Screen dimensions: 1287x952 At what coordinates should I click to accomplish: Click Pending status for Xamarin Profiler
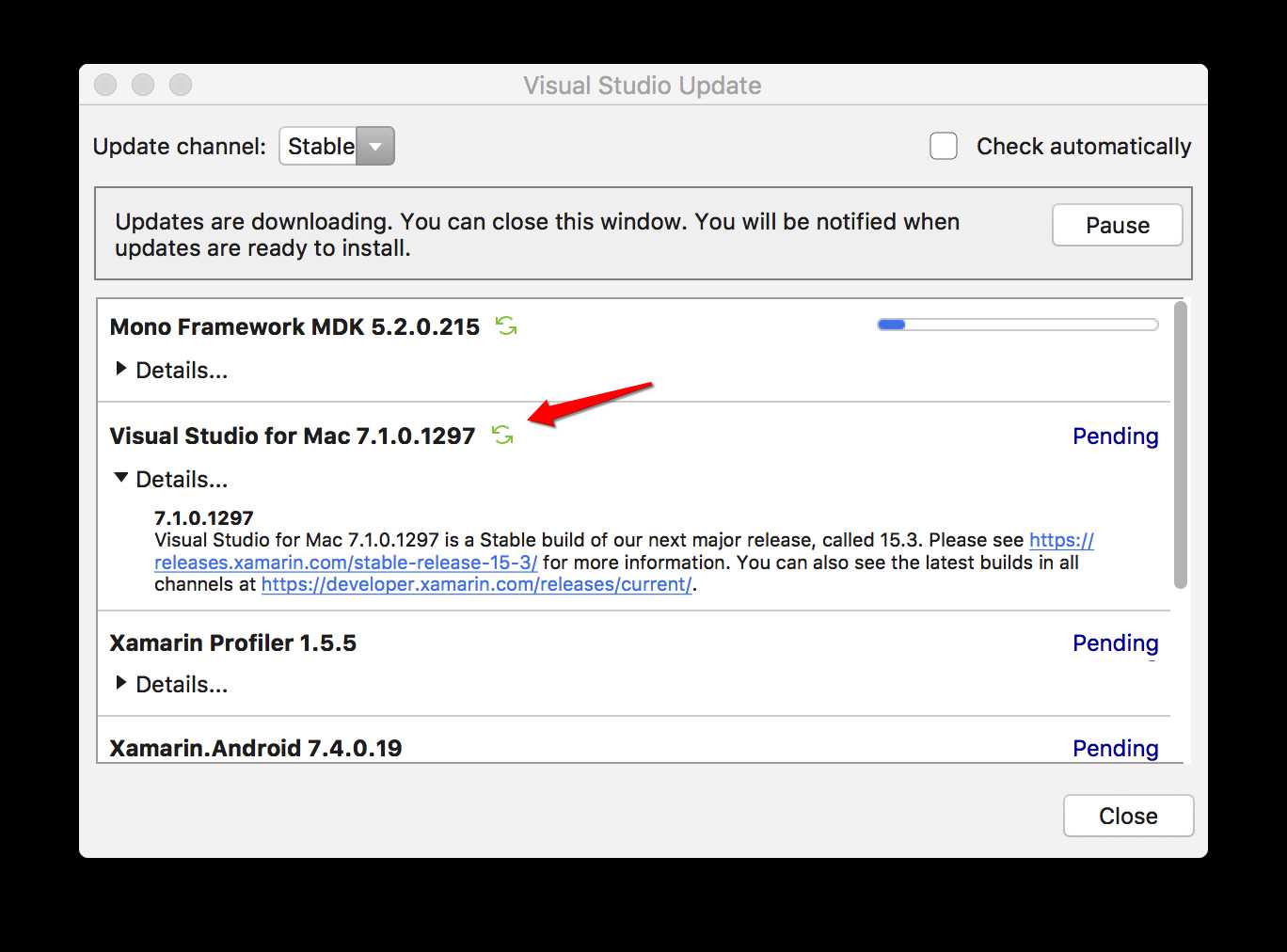(1115, 643)
